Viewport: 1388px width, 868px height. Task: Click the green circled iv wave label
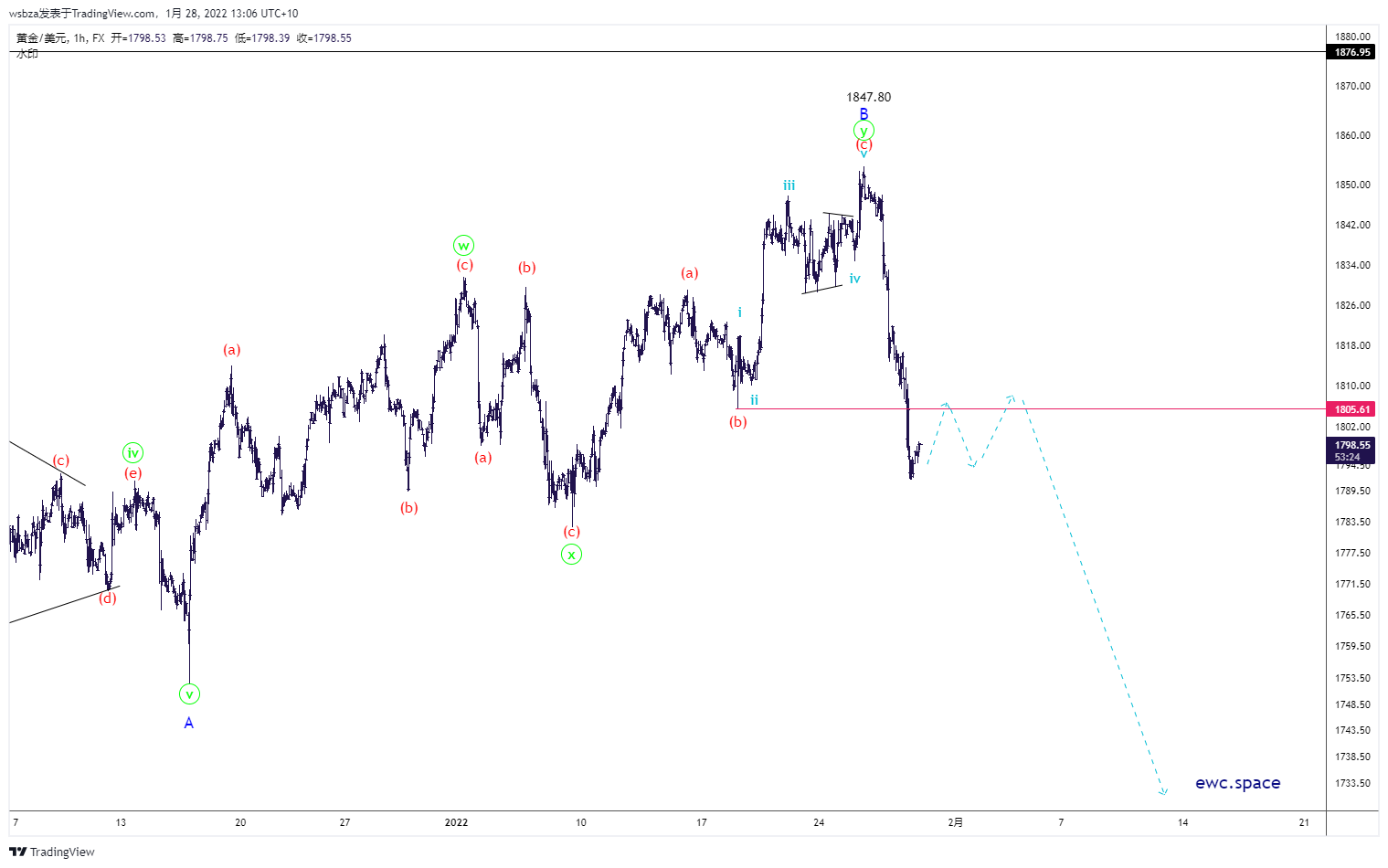[133, 452]
